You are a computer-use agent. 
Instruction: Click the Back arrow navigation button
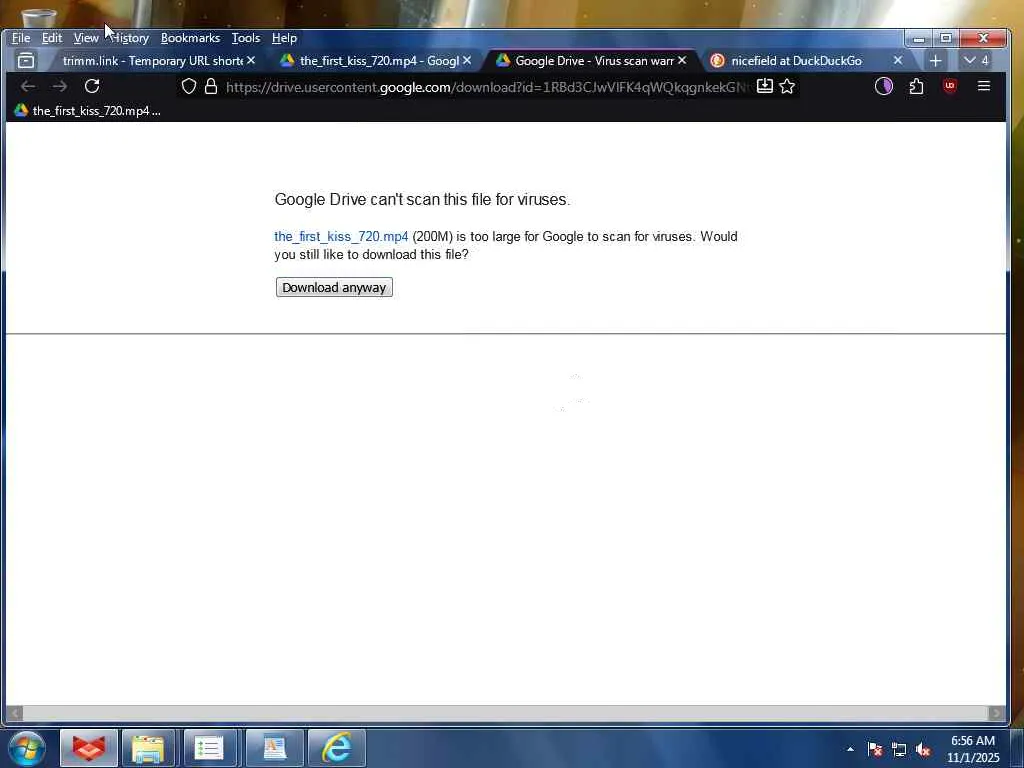[27, 86]
